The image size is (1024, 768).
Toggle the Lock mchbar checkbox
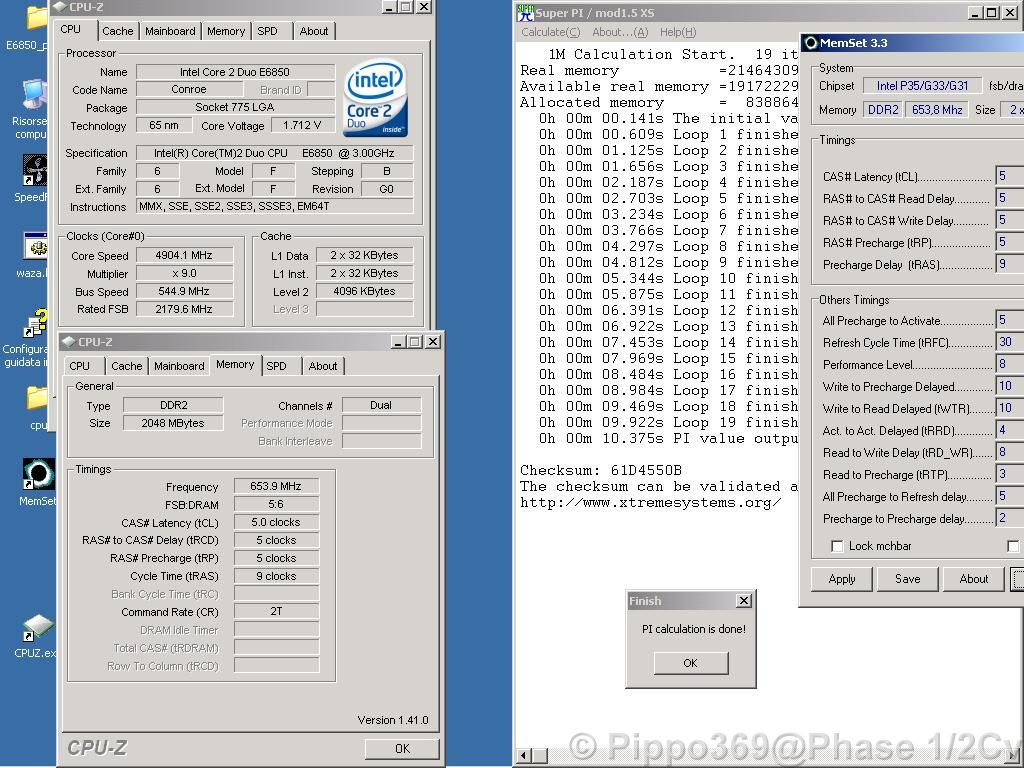[837, 546]
